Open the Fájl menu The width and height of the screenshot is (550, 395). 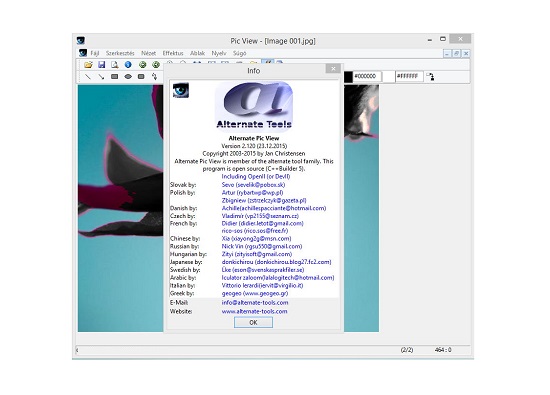95,53
